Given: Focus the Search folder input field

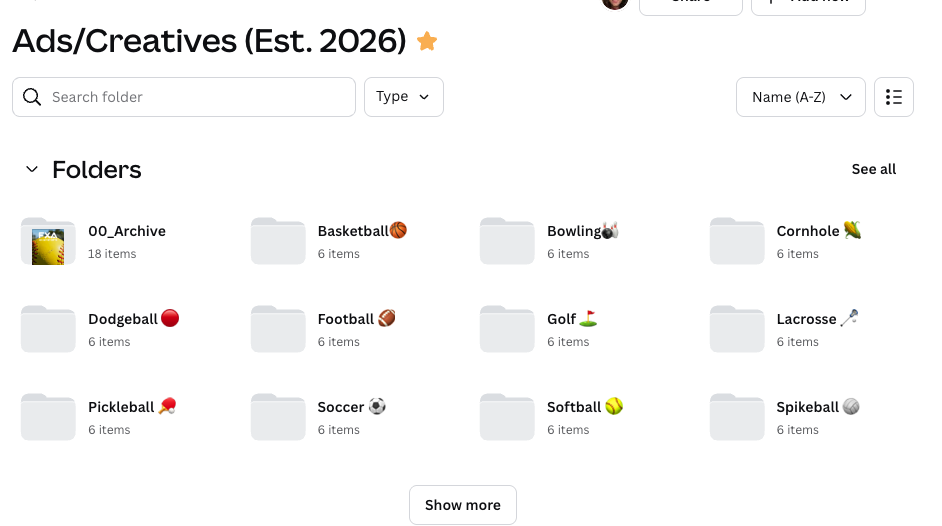Looking at the screenshot, I should click(x=200, y=97).
